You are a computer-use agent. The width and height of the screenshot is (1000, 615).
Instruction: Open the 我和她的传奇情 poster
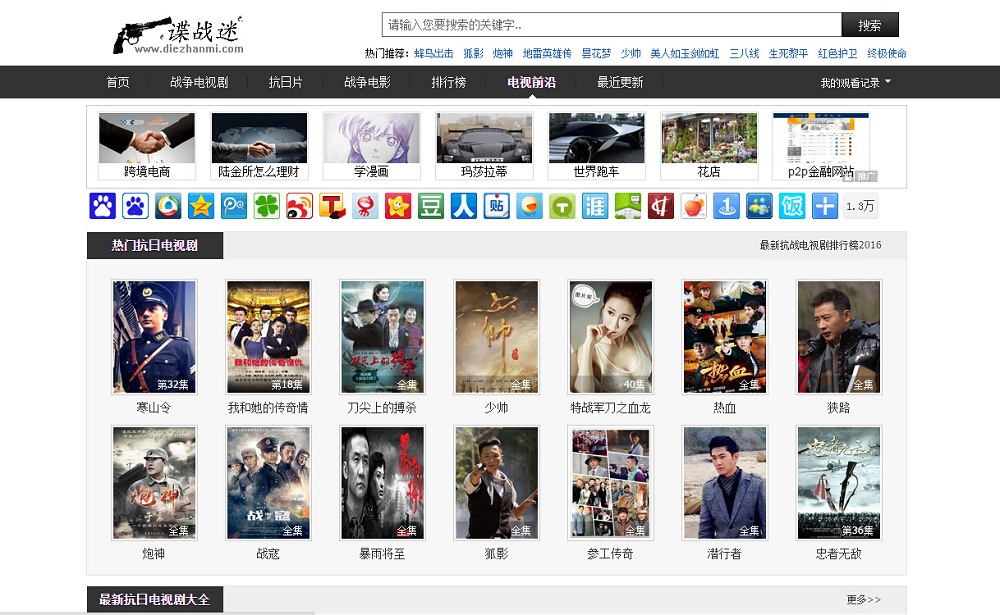click(x=268, y=337)
